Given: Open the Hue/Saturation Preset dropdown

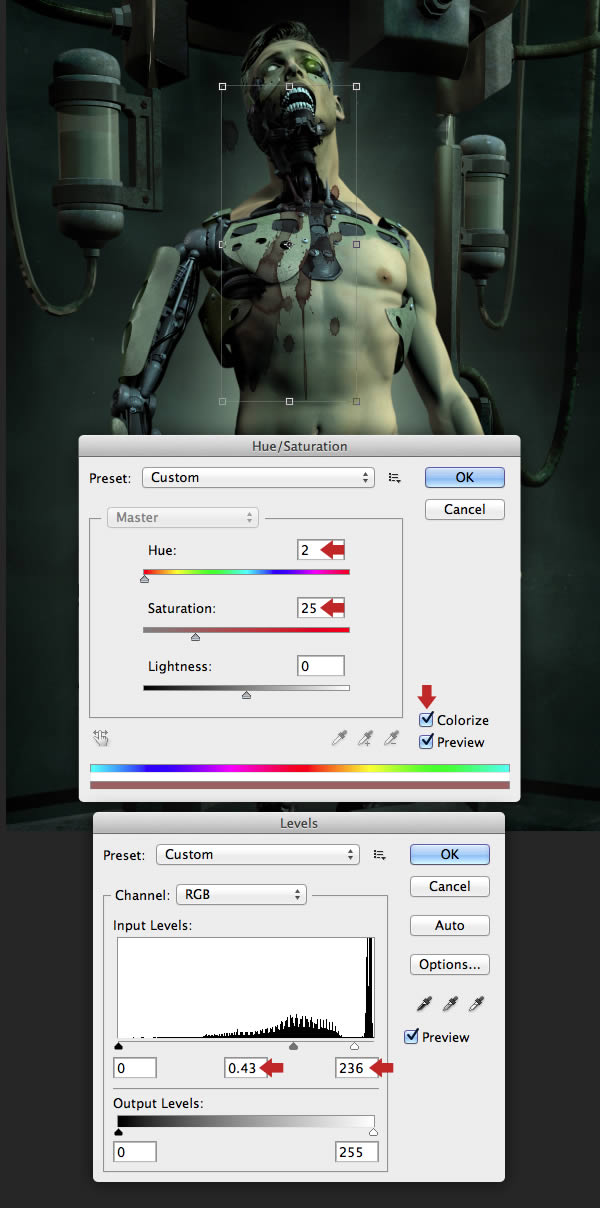Looking at the screenshot, I should (258, 478).
